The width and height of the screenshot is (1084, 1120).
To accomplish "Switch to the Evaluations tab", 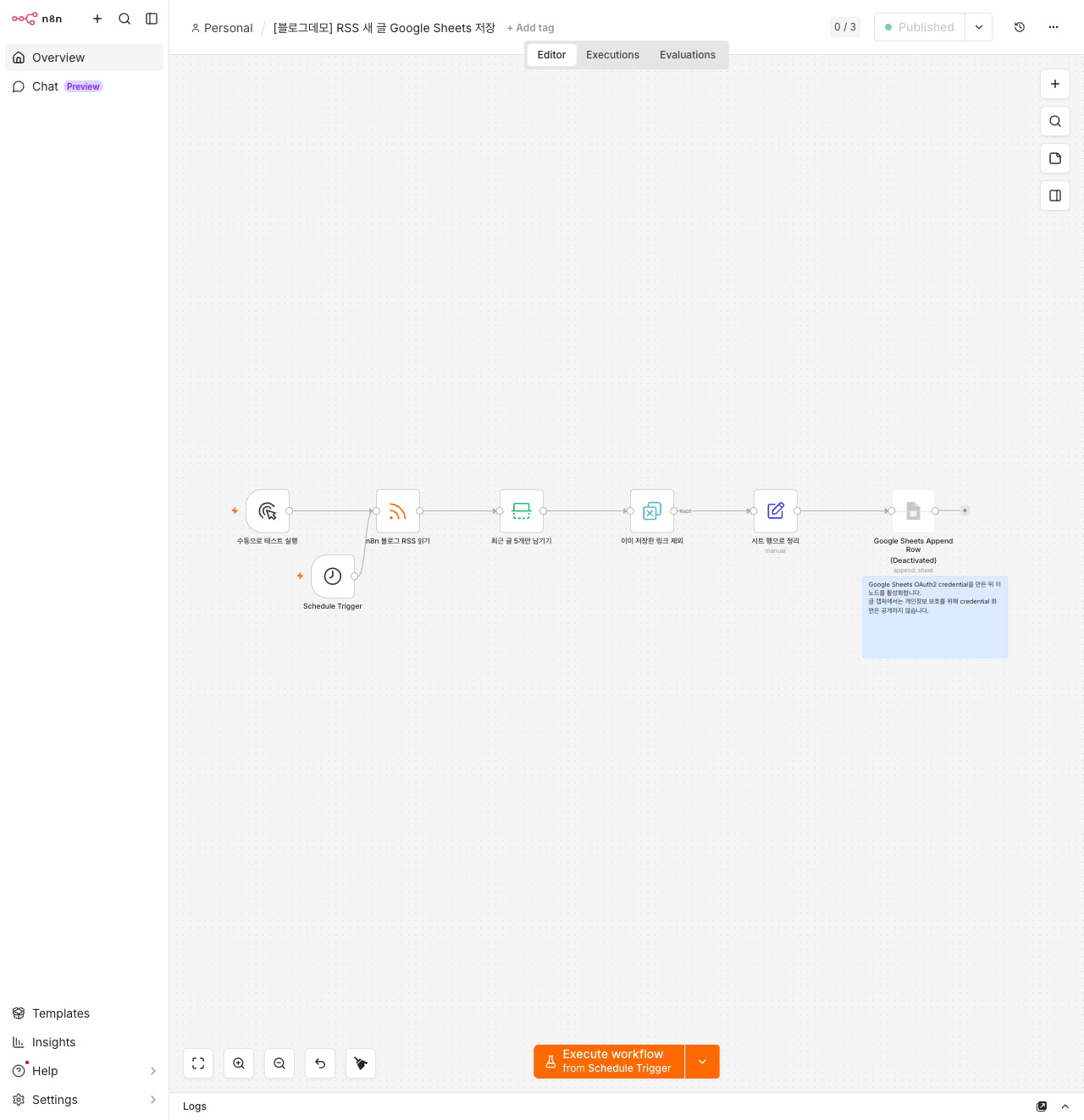I will [688, 55].
